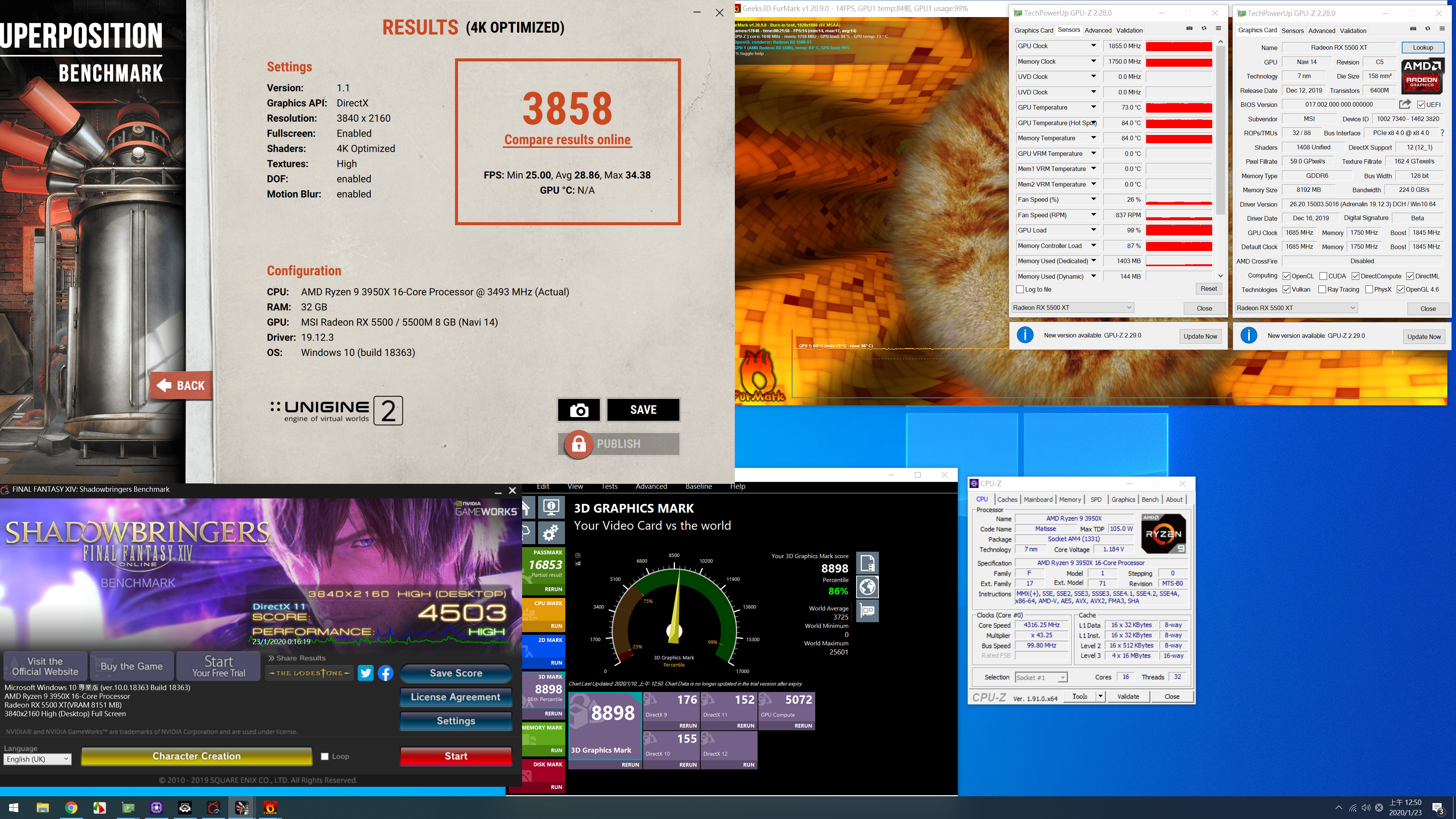Viewport: 1456px width, 819px height.
Task: Toggle the Ray Tracing checkbox in GPU-Z
Action: pos(1322,289)
